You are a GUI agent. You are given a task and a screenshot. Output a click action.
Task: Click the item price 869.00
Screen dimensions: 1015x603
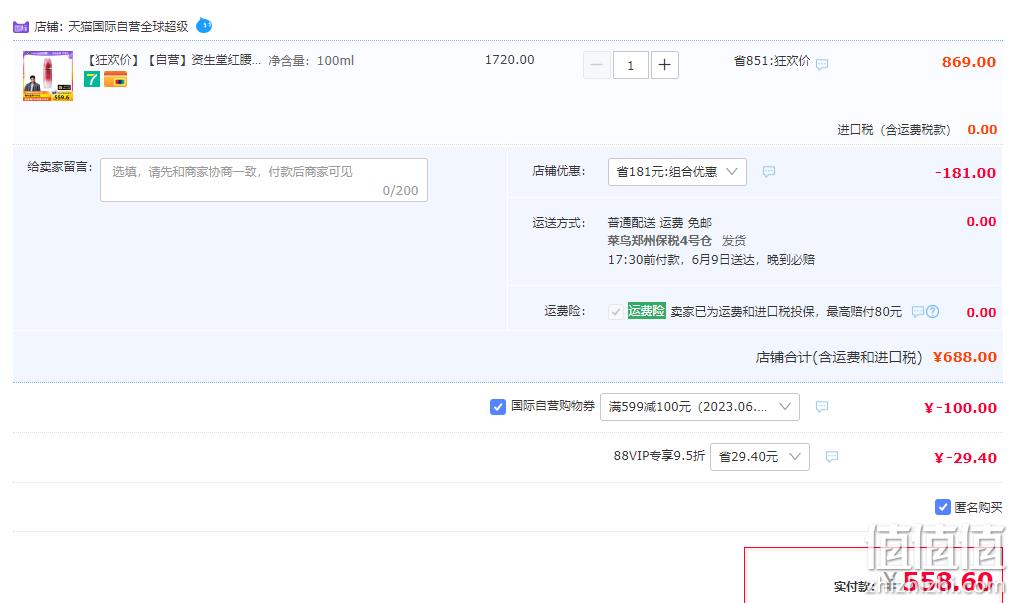pos(968,62)
